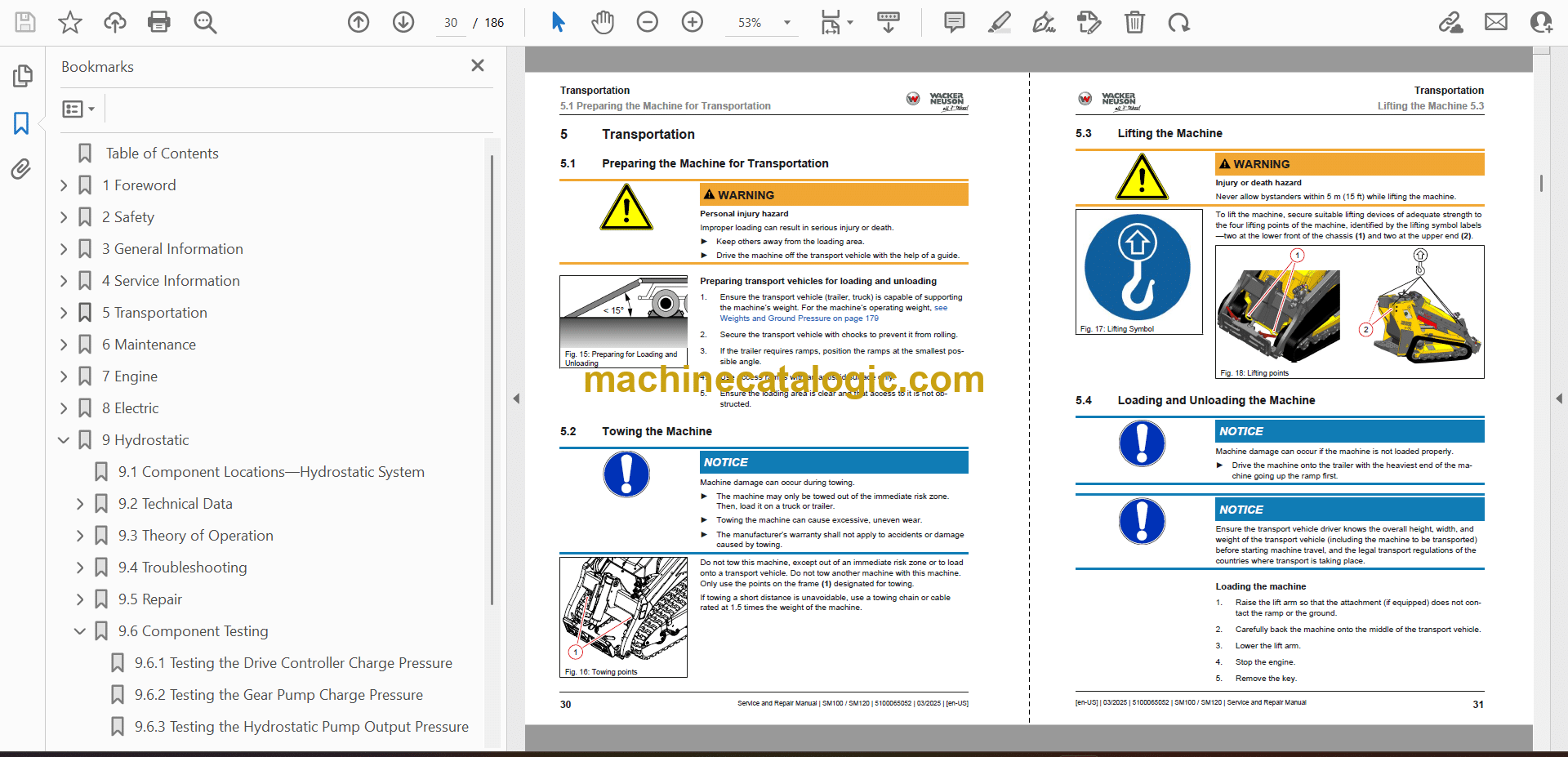This screenshot has height=757, width=1568.
Task: Select the Hand pan tool
Action: [603, 22]
